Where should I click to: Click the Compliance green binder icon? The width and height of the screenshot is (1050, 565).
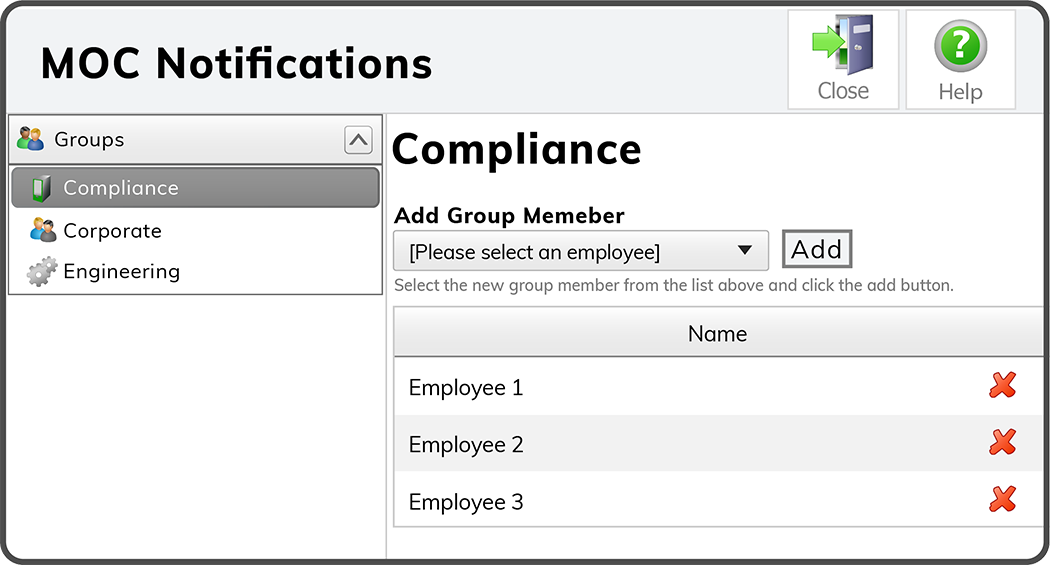(42, 188)
